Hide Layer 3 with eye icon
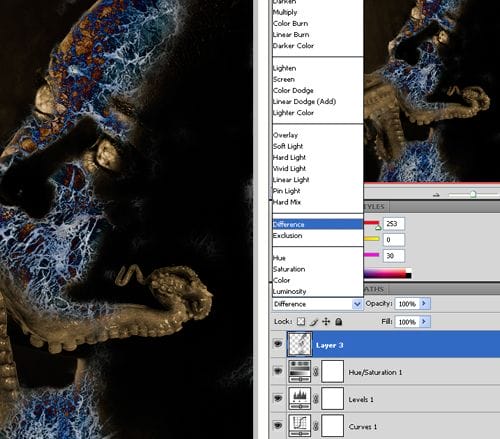The width and height of the screenshot is (500, 439). tap(278, 344)
